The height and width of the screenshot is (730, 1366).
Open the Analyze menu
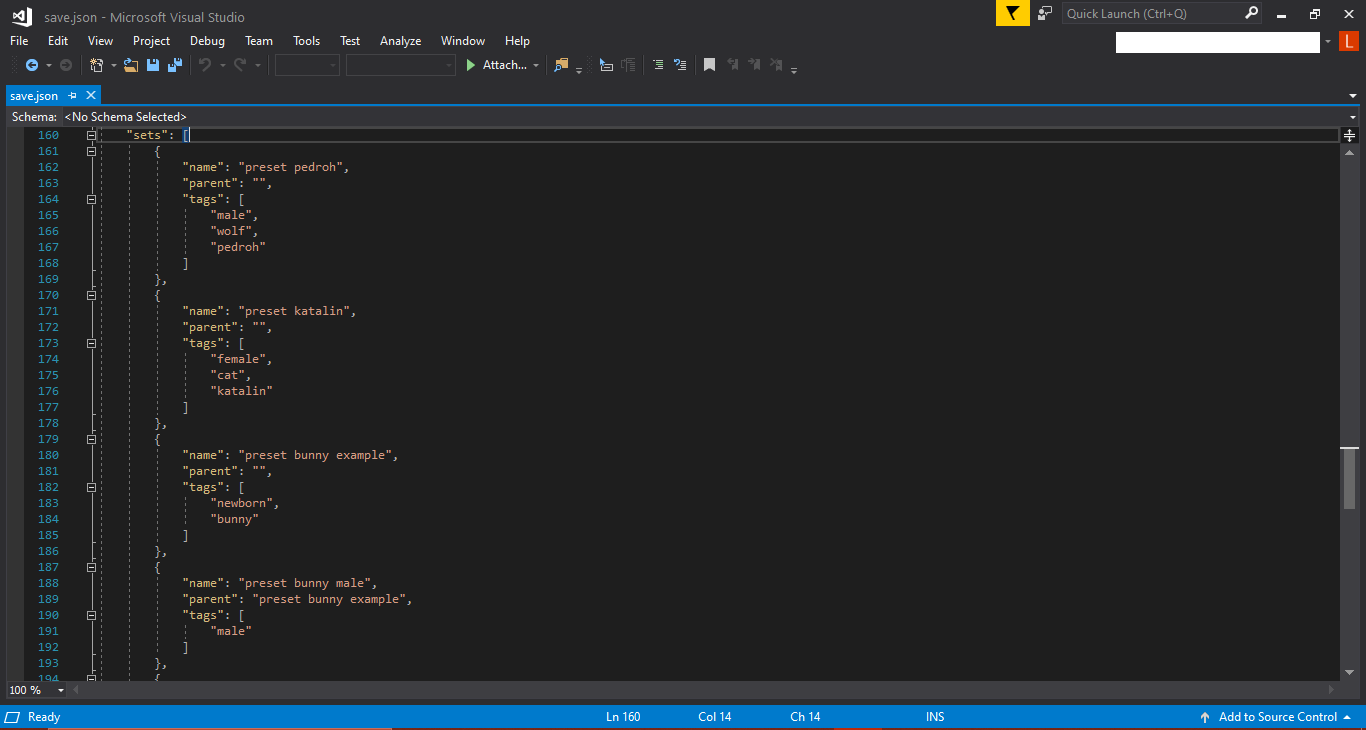[x=400, y=41]
